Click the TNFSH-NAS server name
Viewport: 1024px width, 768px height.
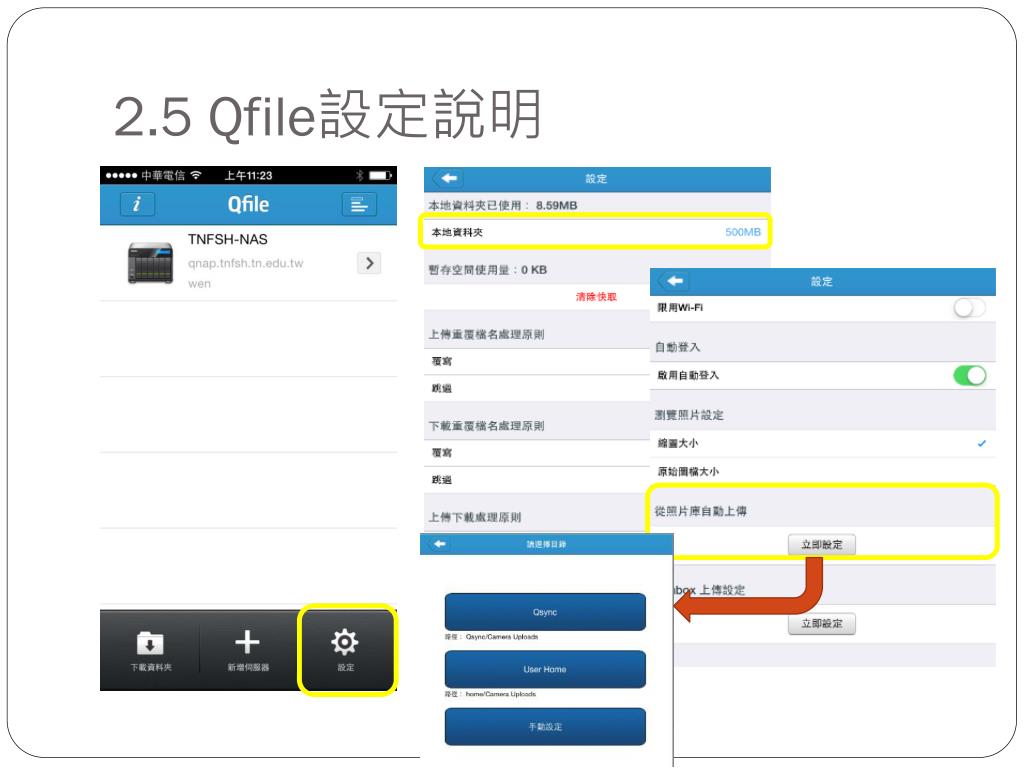[x=227, y=239]
